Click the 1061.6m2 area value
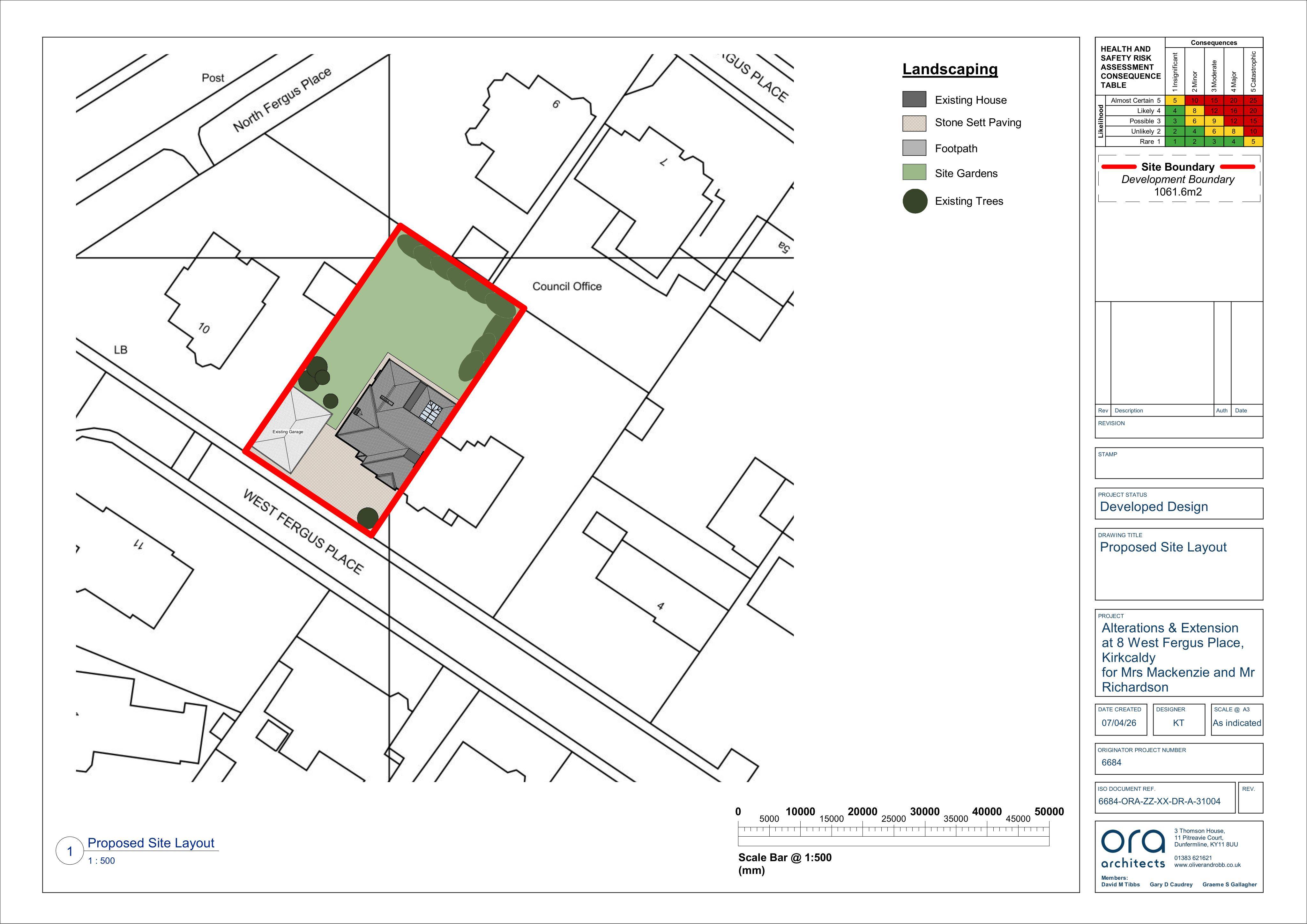 1178,192
